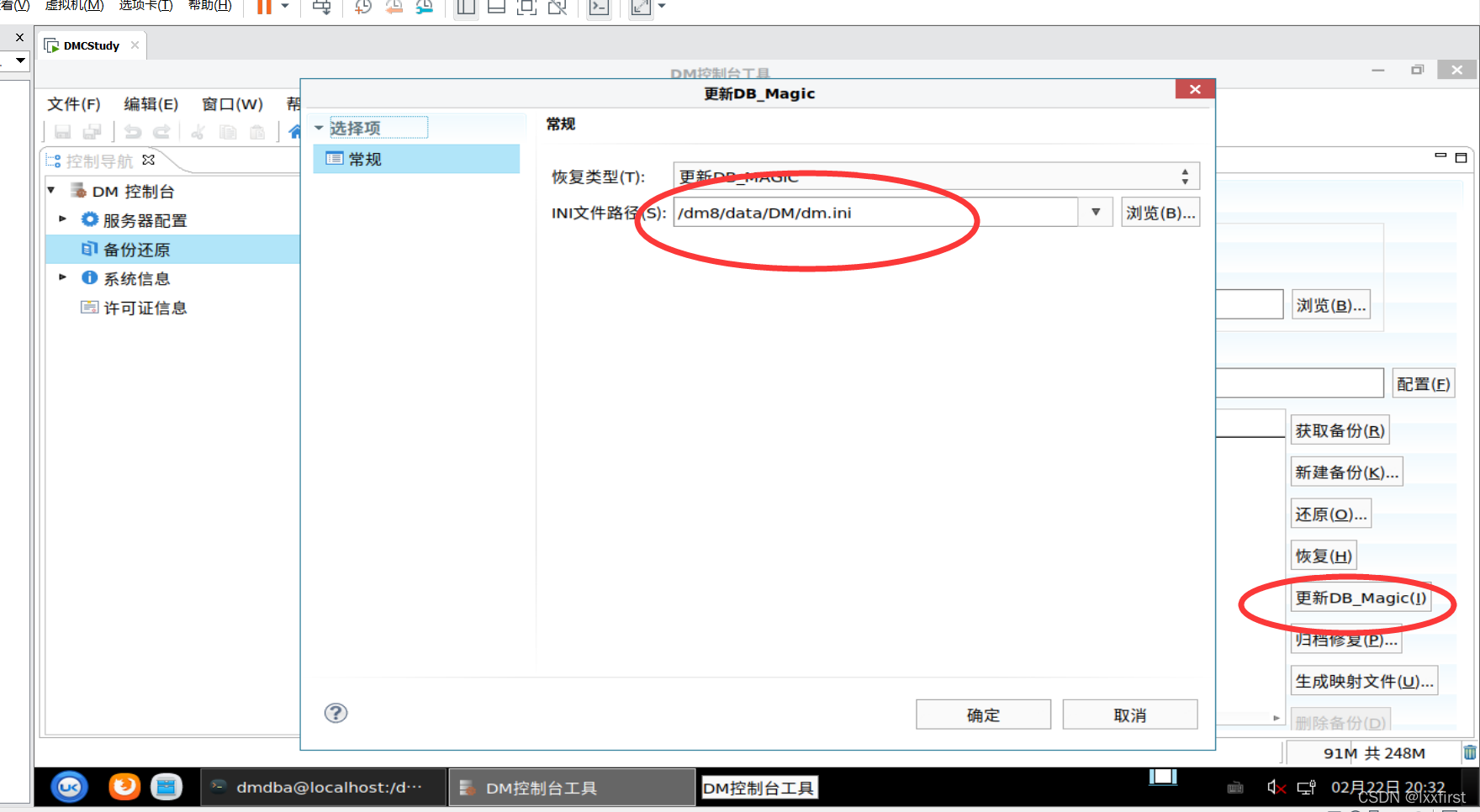Click the Redo icon in DM console toolbar
The height and width of the screenshot is (812, 1480).
coord(161,132)
